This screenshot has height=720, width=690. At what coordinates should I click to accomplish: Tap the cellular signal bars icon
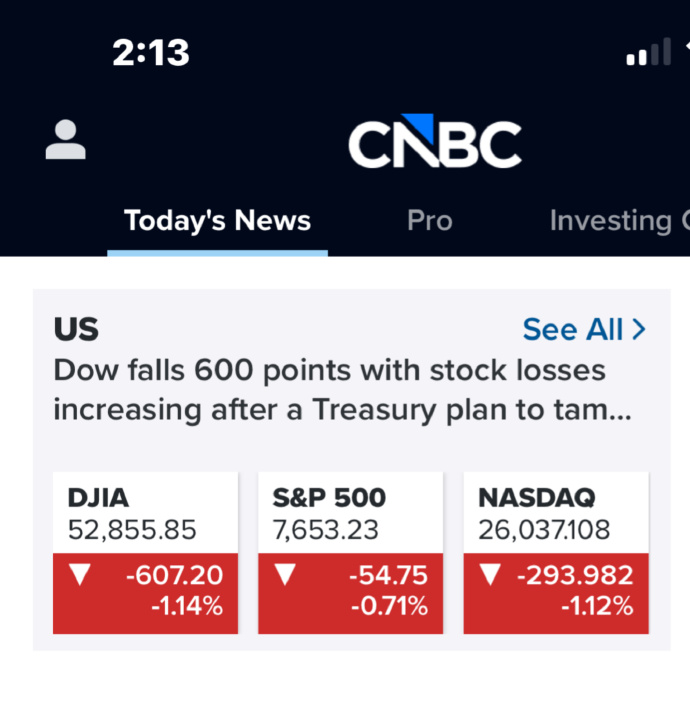[x=649, y=51]
